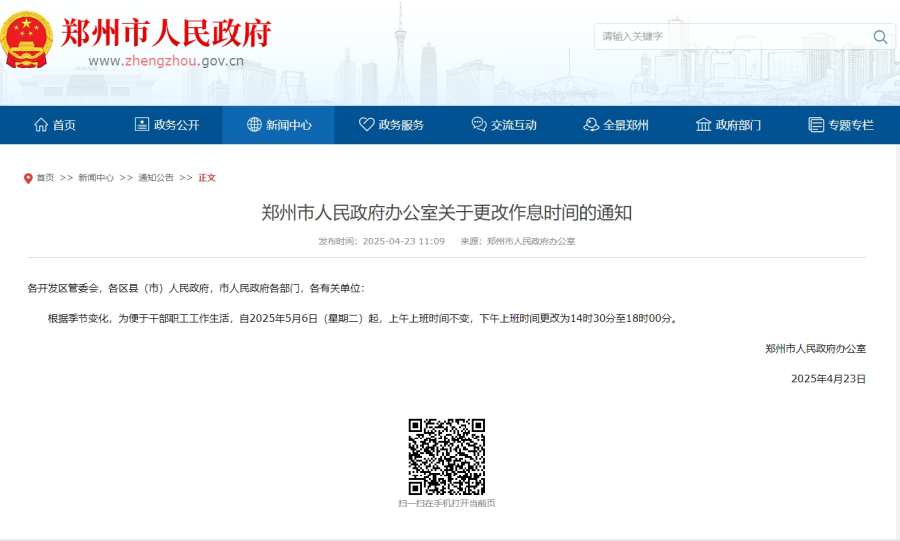
Task: Click the 专题专栏 document icon
Action: 816,125
